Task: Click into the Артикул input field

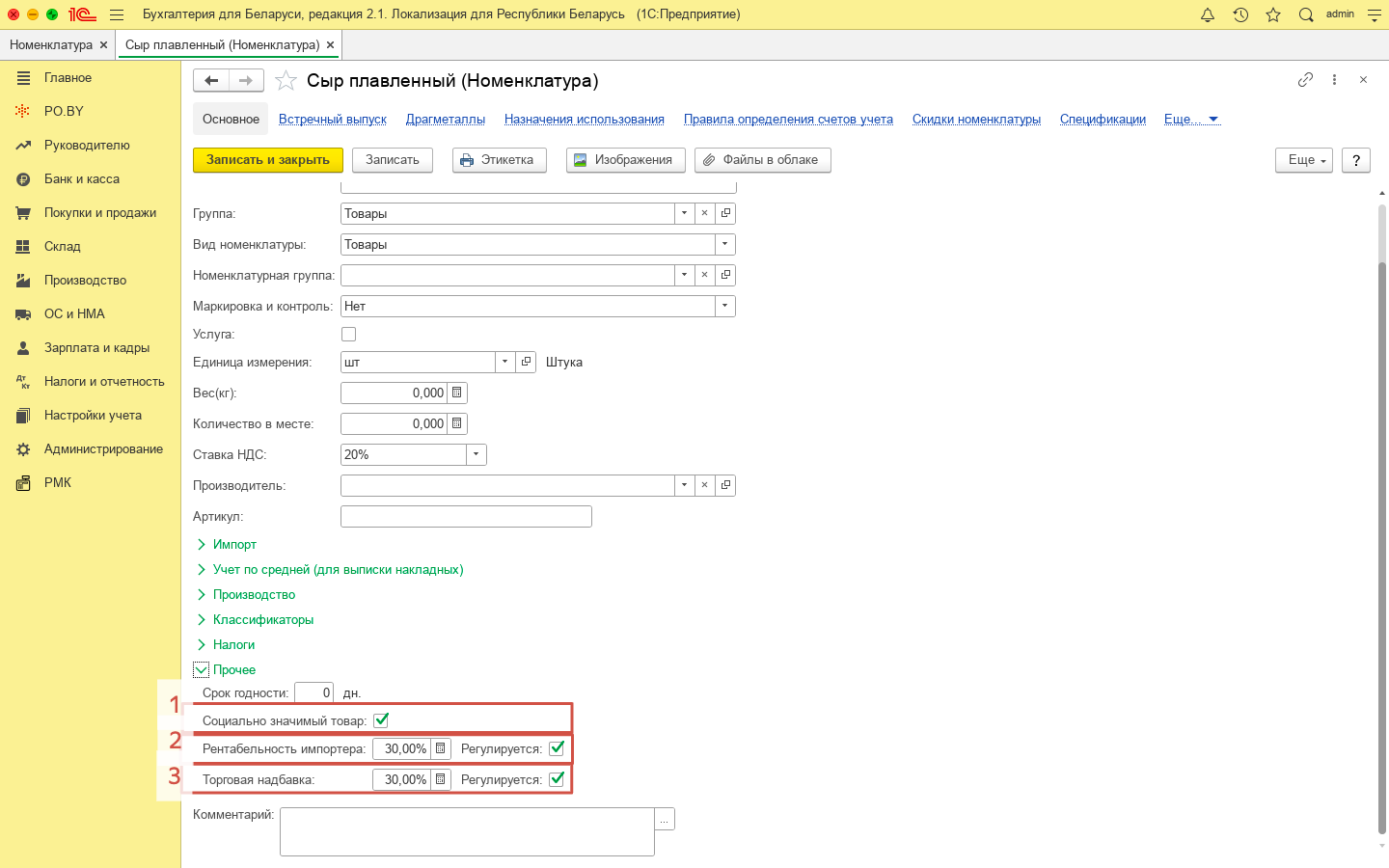Action: tap(466, 517)
